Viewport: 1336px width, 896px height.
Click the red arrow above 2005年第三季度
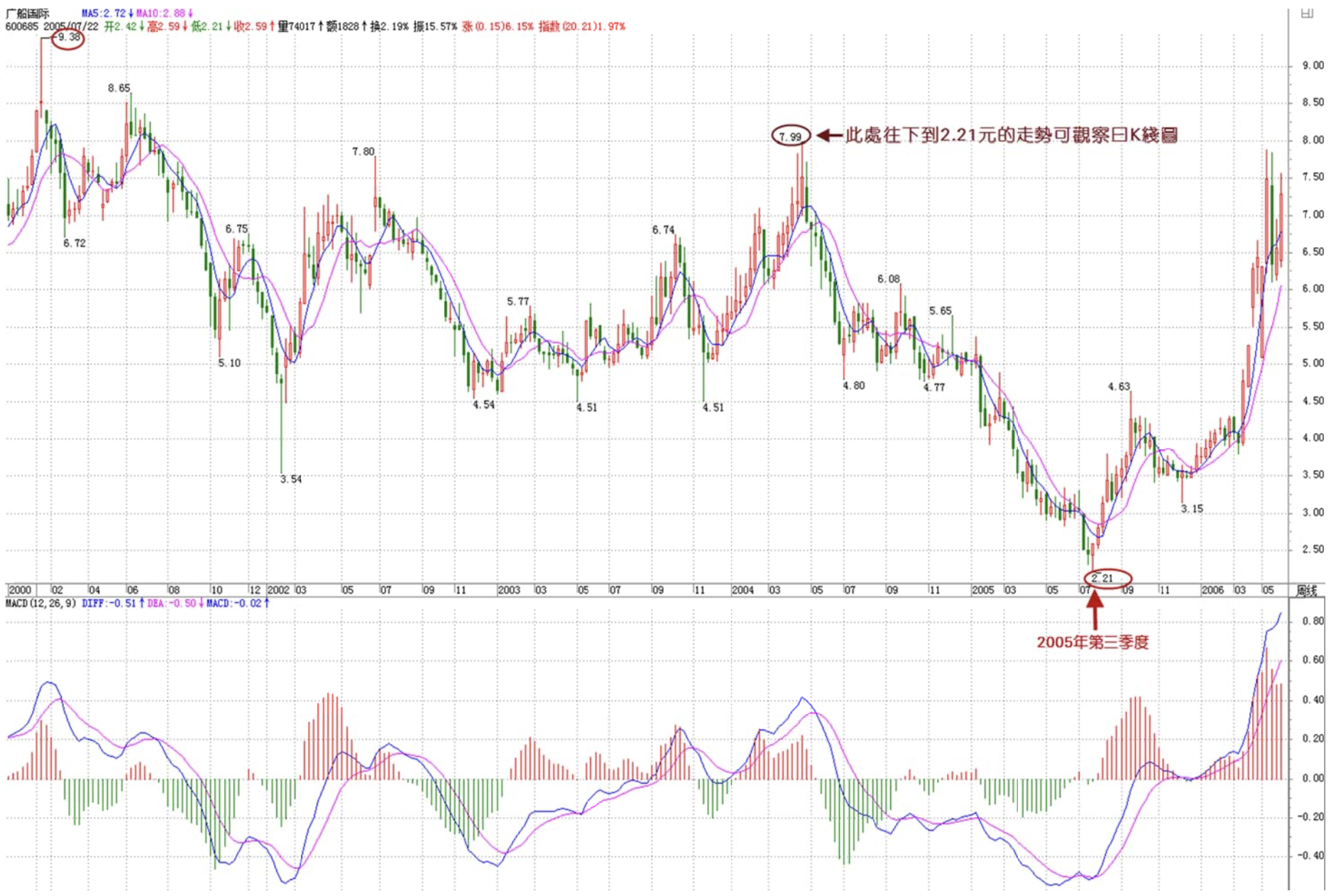[1095, 609]
